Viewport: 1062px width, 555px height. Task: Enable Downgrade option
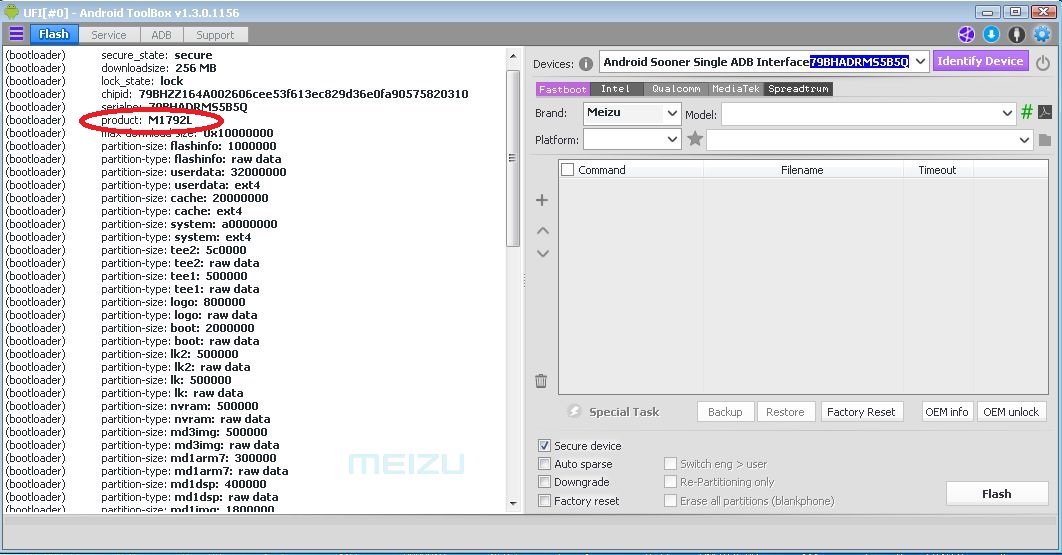click(544, 482)
